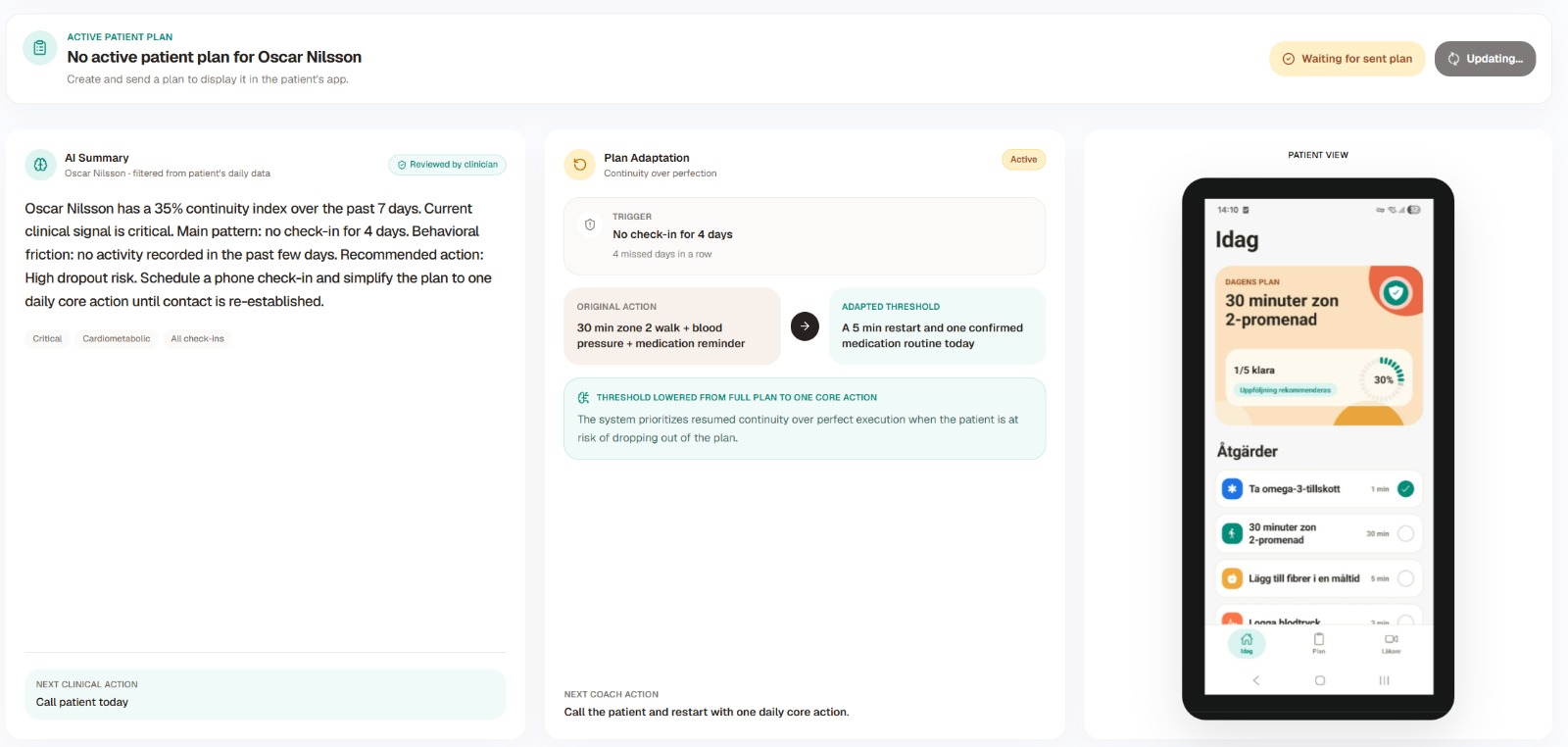This screenshot has height=747, width=1568.
Task: Click the Uppföljning rekommenderas chip on the phone
Action: click(x=1285, y=390)
